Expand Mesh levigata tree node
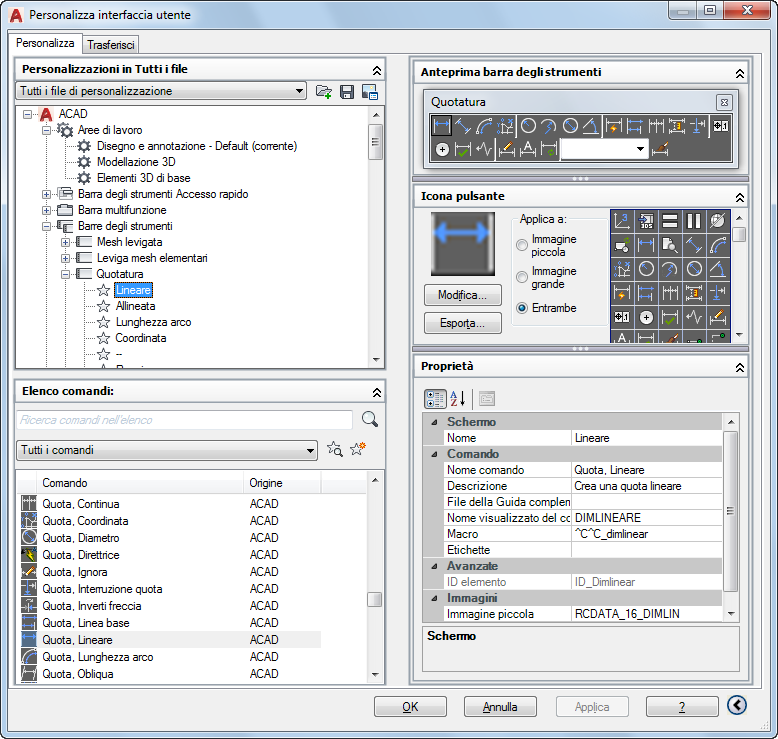 coord(65,242)
